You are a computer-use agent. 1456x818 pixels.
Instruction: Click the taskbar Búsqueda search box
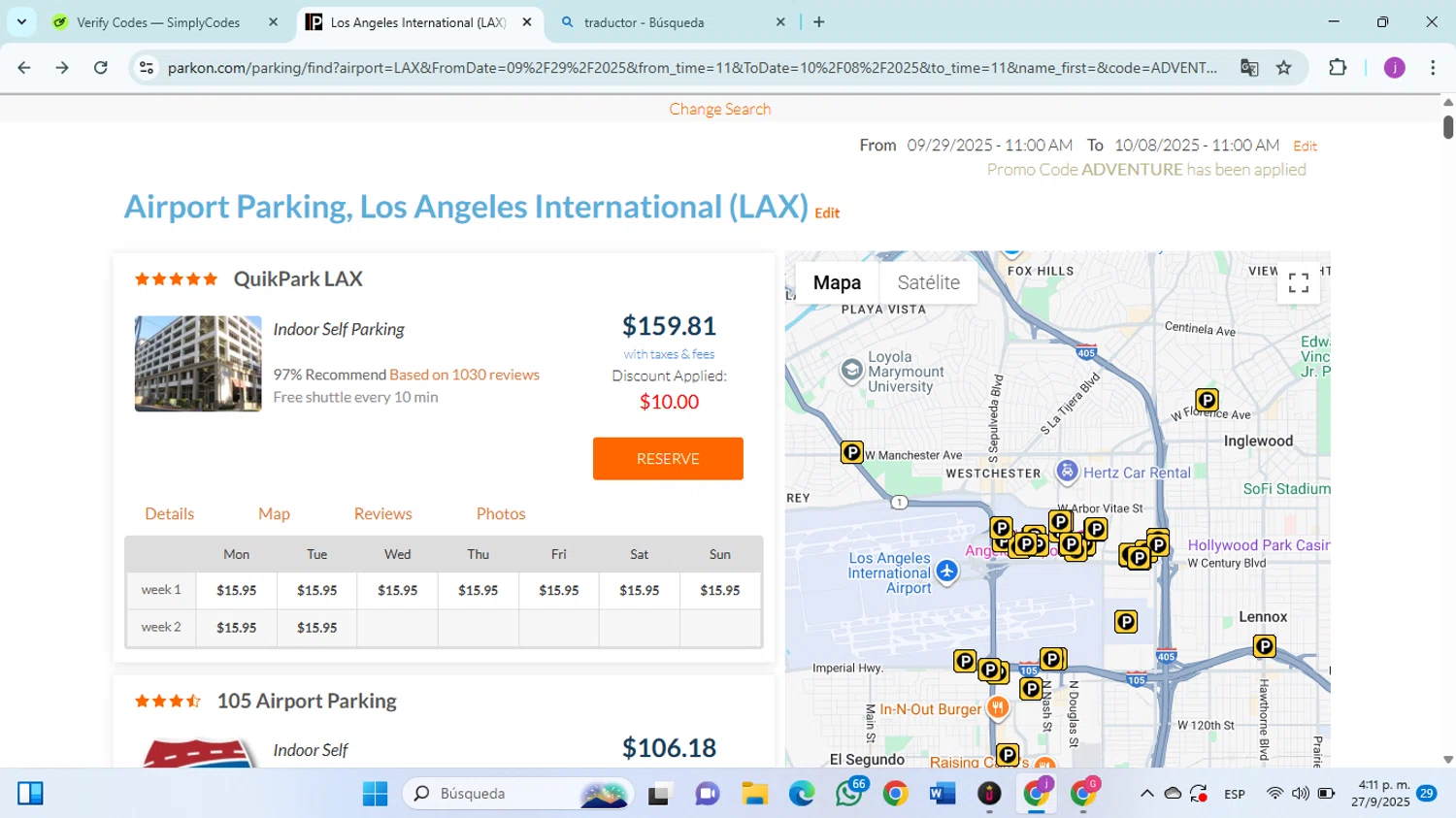tap(517, 794)
